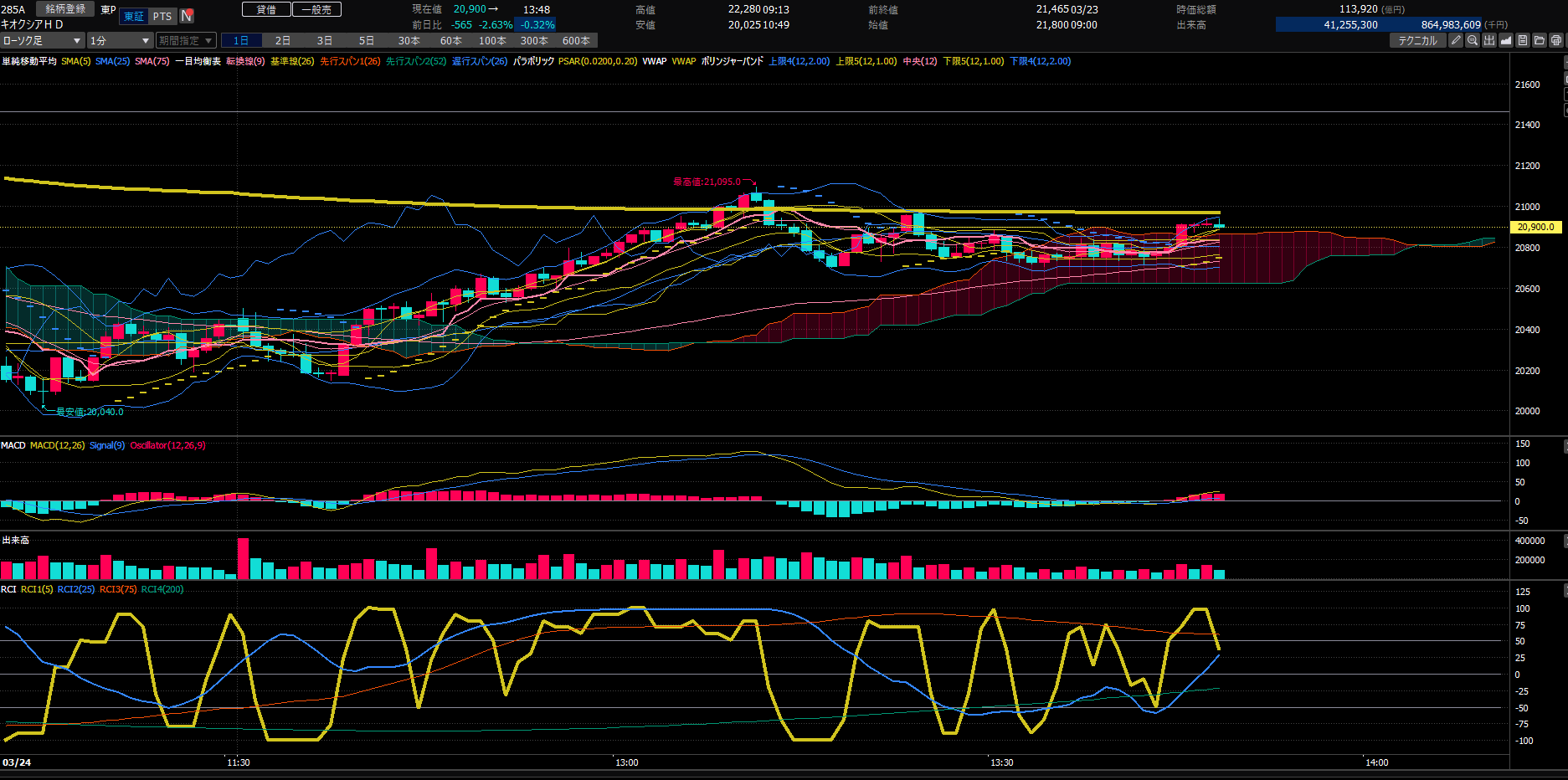Open the テクニカル settings button

[x=1417, y=40]
